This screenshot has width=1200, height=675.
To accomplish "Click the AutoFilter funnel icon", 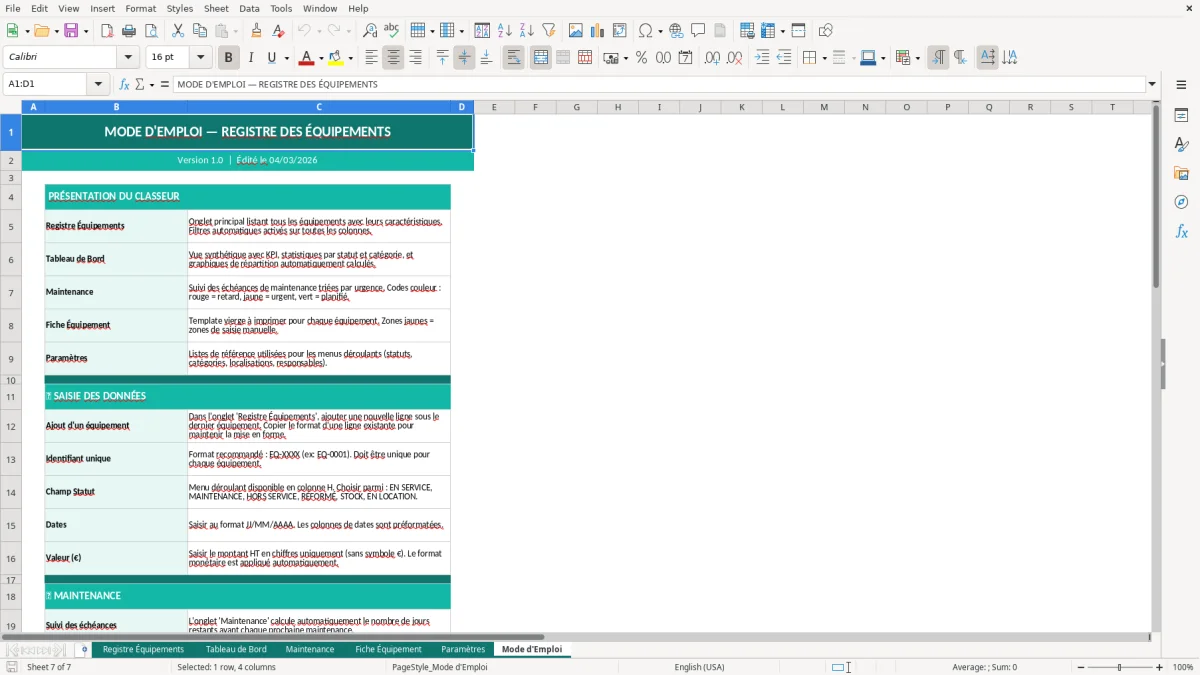I will tap(549, 31).
